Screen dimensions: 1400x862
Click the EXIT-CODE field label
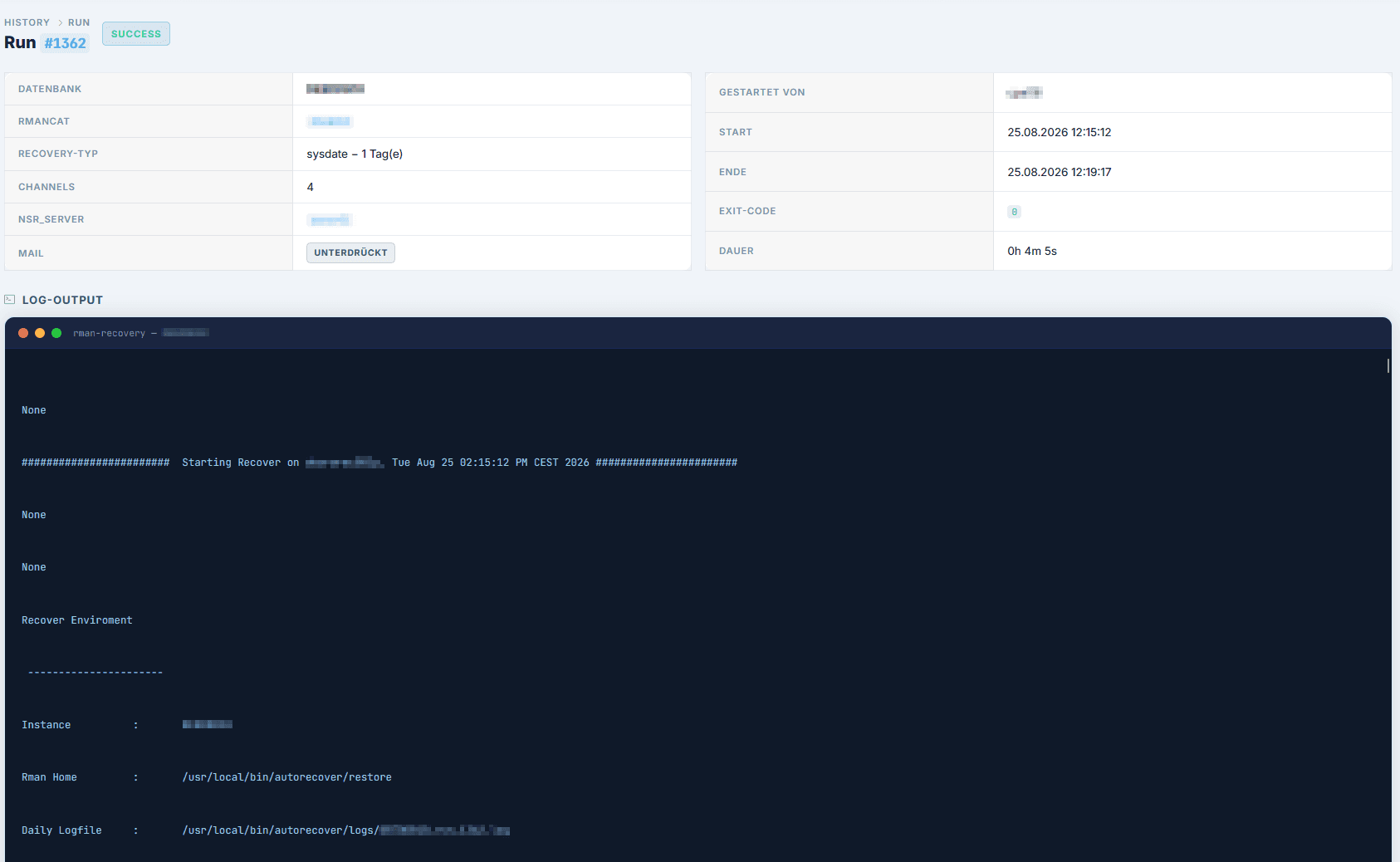747,211
